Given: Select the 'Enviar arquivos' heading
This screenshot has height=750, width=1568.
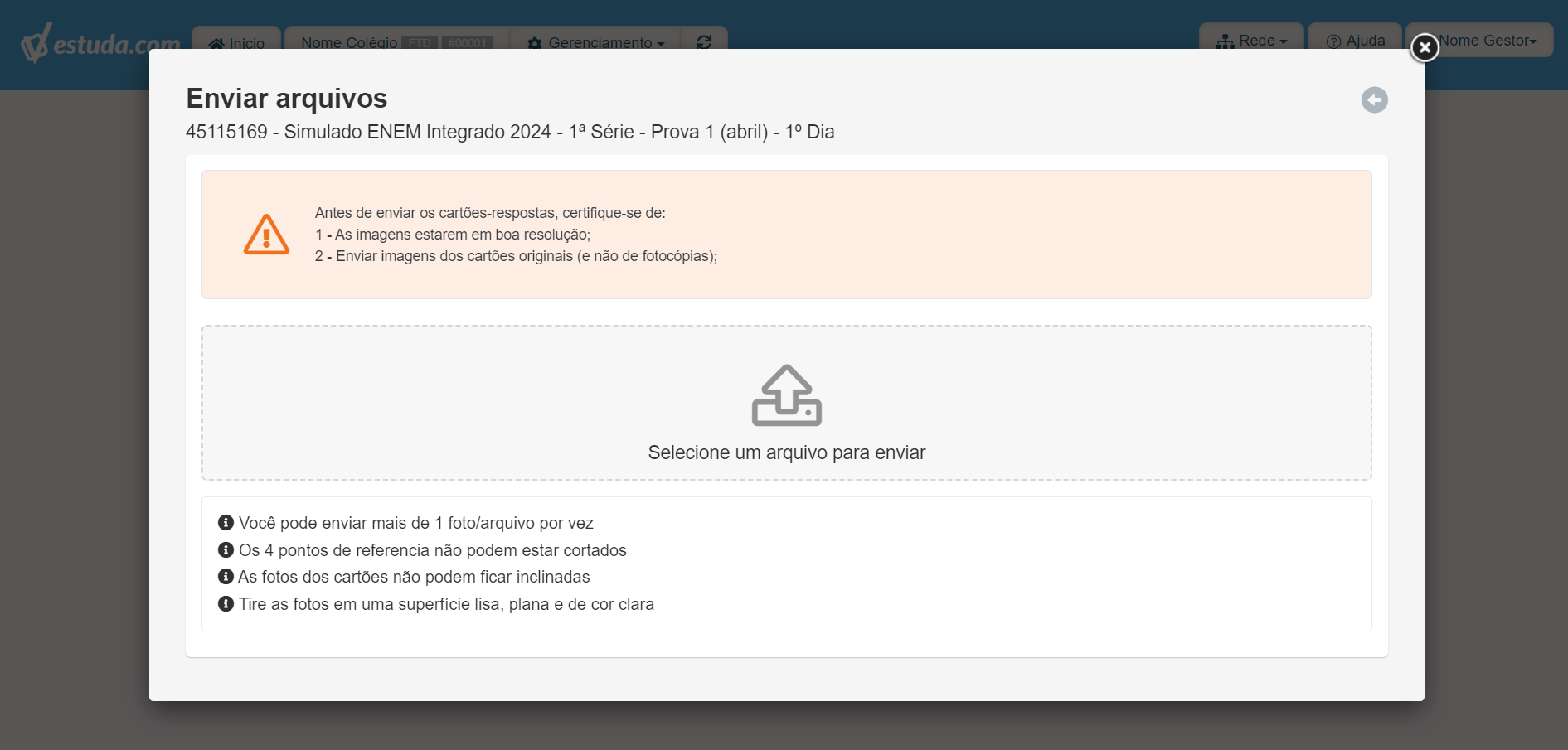Looking at the screenshot, I should (287, 99).
